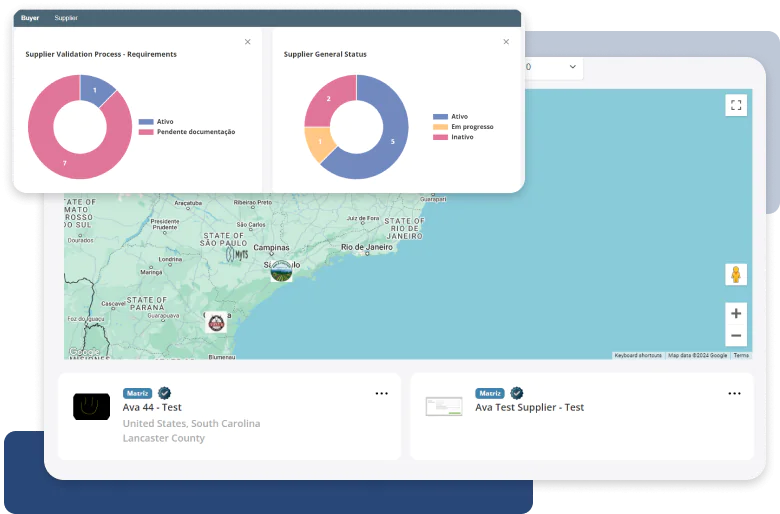This screenshot has height=514, width=780.
Task: Open Street View pegman on map
Action: (x=736, y=274)
